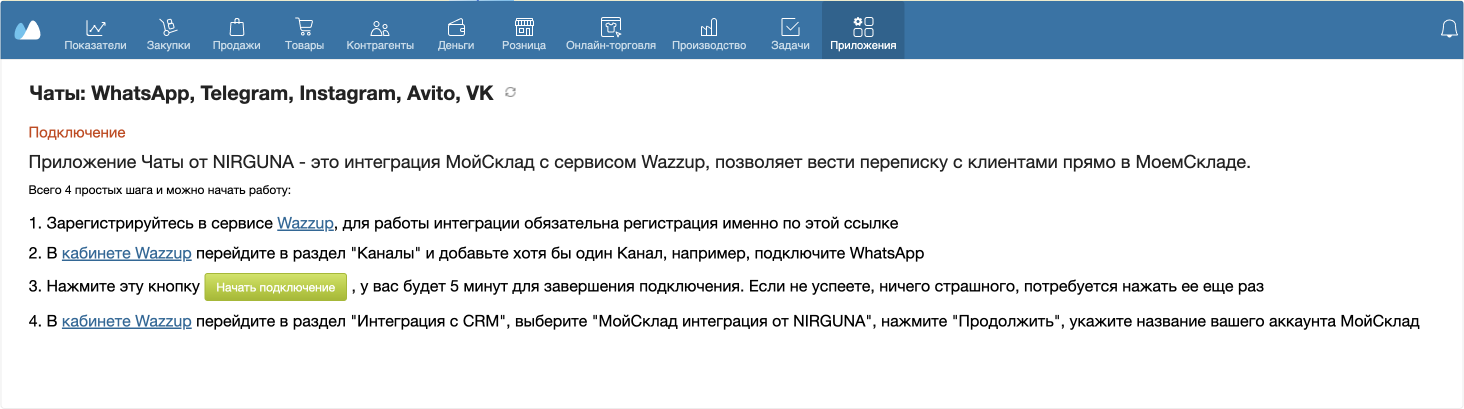The width and height of the screenshot is (1464, 409).
Task: Open the Товары cart section
Action: click(304, 33)
